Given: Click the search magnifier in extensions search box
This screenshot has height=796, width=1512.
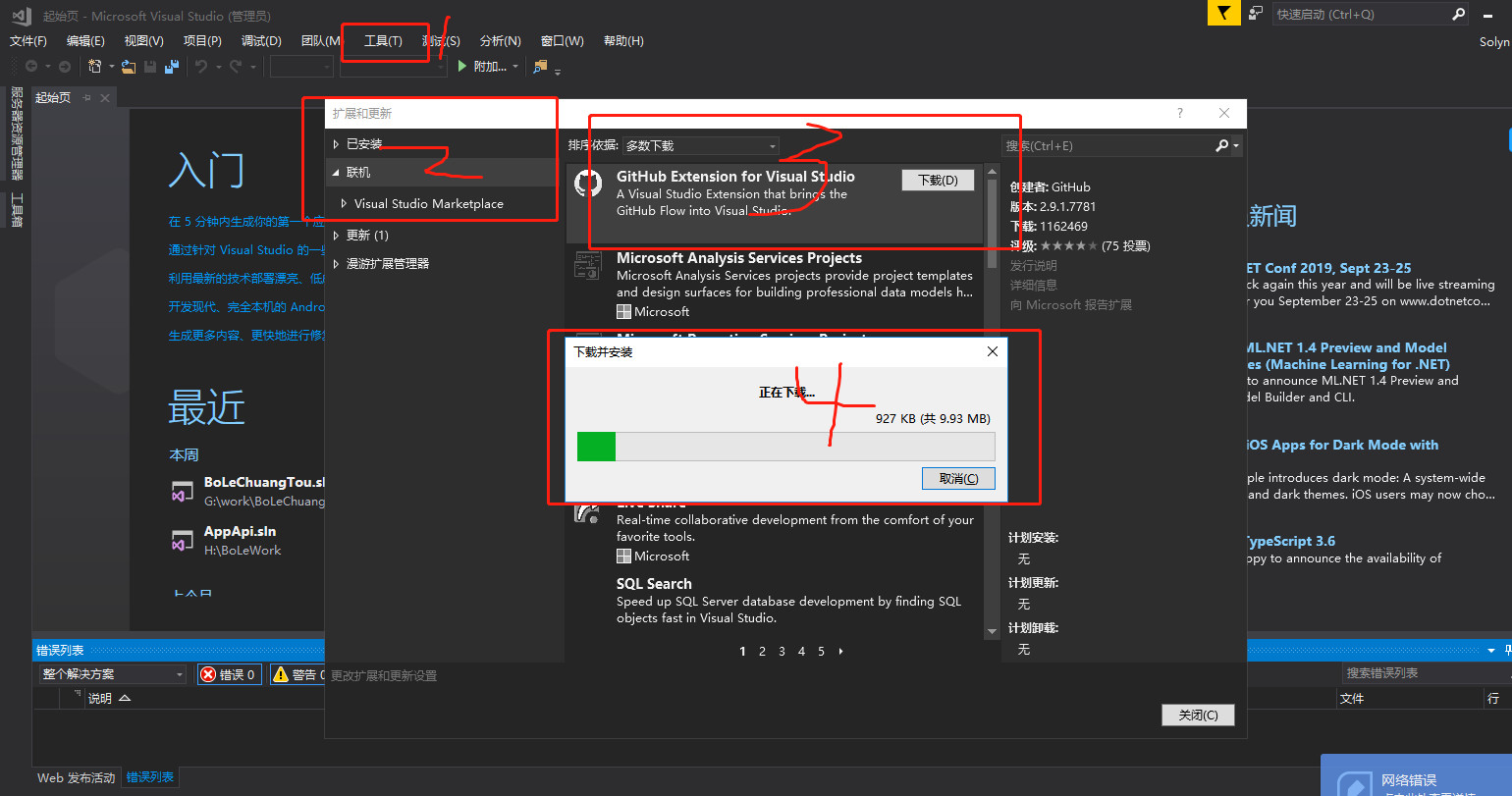Looking at the screenshot, I should (x=1222, y=145).
